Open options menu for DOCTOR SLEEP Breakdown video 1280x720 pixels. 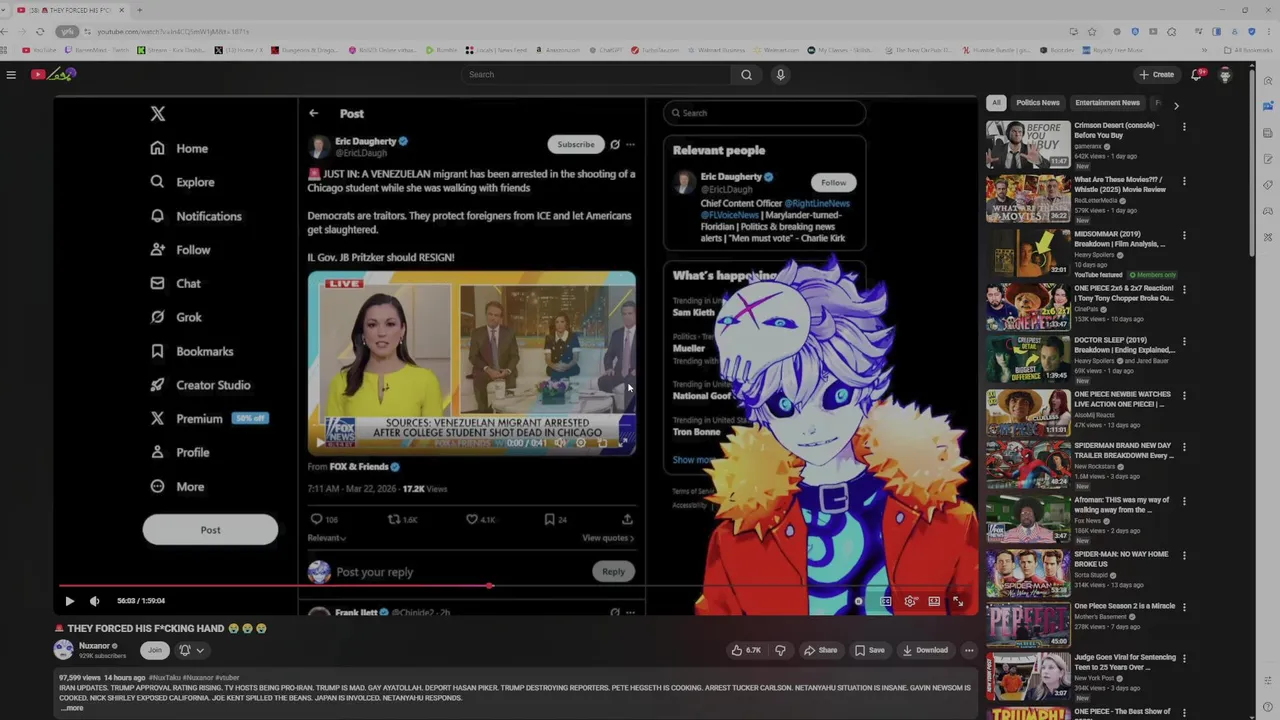point(1184,341)
